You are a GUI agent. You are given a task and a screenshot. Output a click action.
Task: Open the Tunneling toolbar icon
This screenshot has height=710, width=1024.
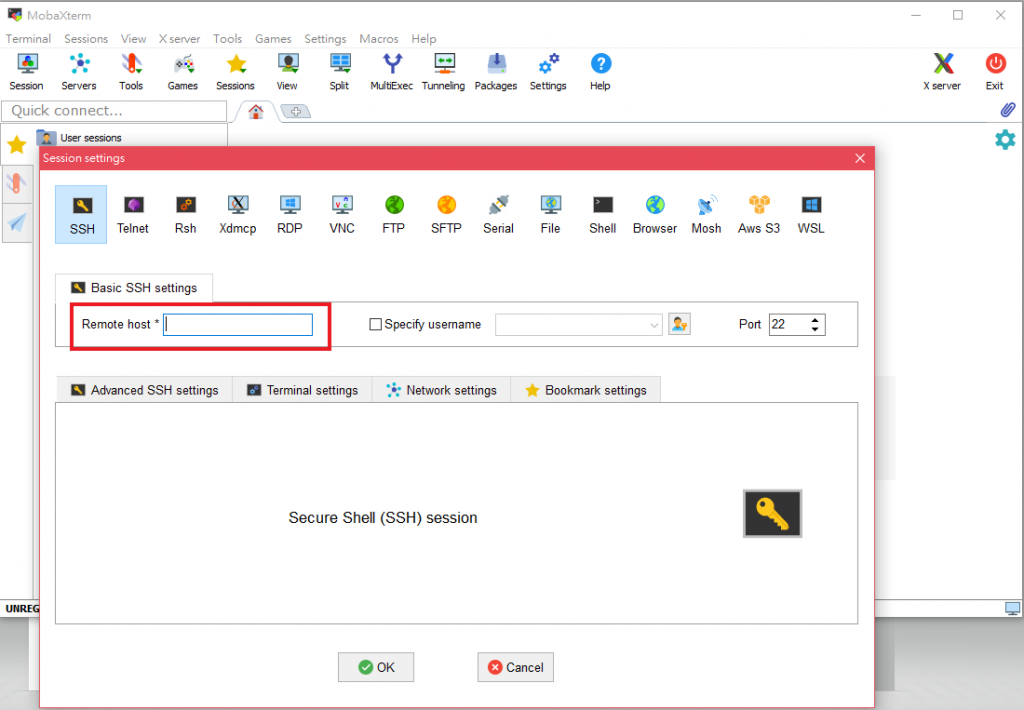pyautogui.click(x=443, y=72)
